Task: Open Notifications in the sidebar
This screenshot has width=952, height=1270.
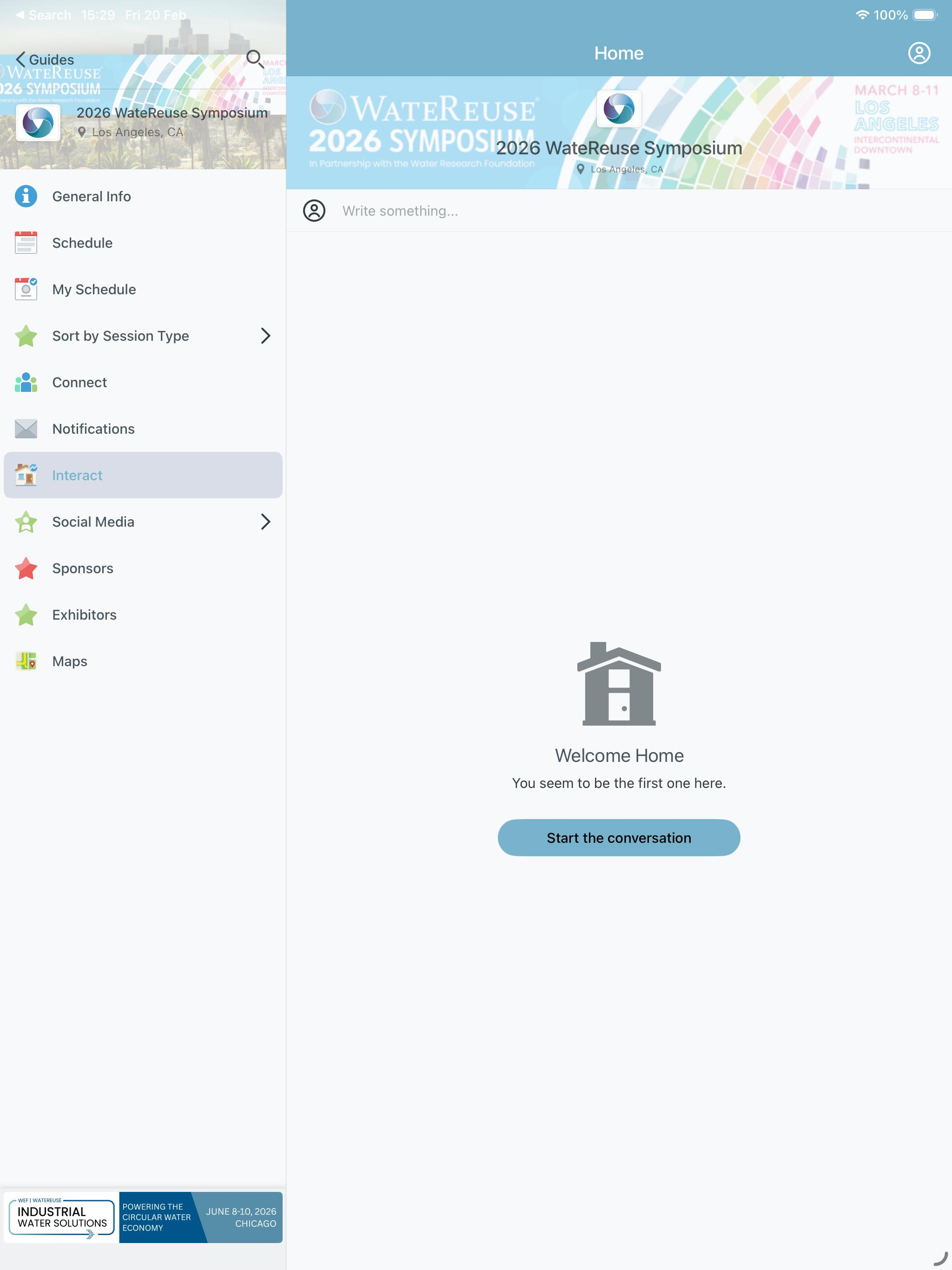Action: [x=143, y=429]
